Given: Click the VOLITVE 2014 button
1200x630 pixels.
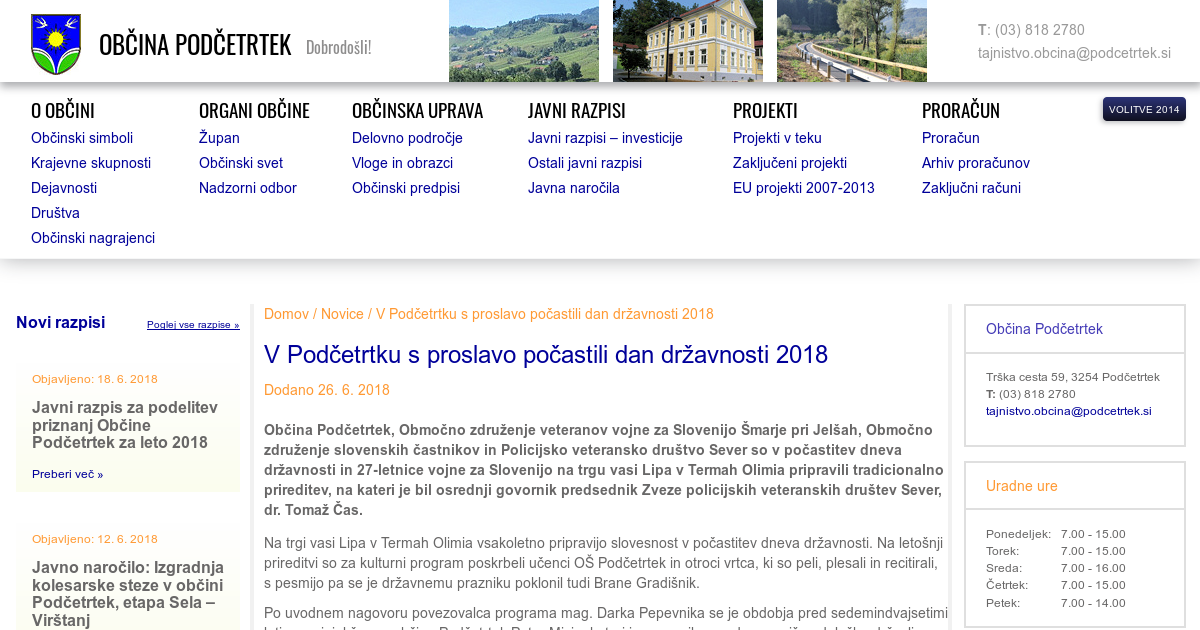Looking at the screenshot, I should [1144, 109].
